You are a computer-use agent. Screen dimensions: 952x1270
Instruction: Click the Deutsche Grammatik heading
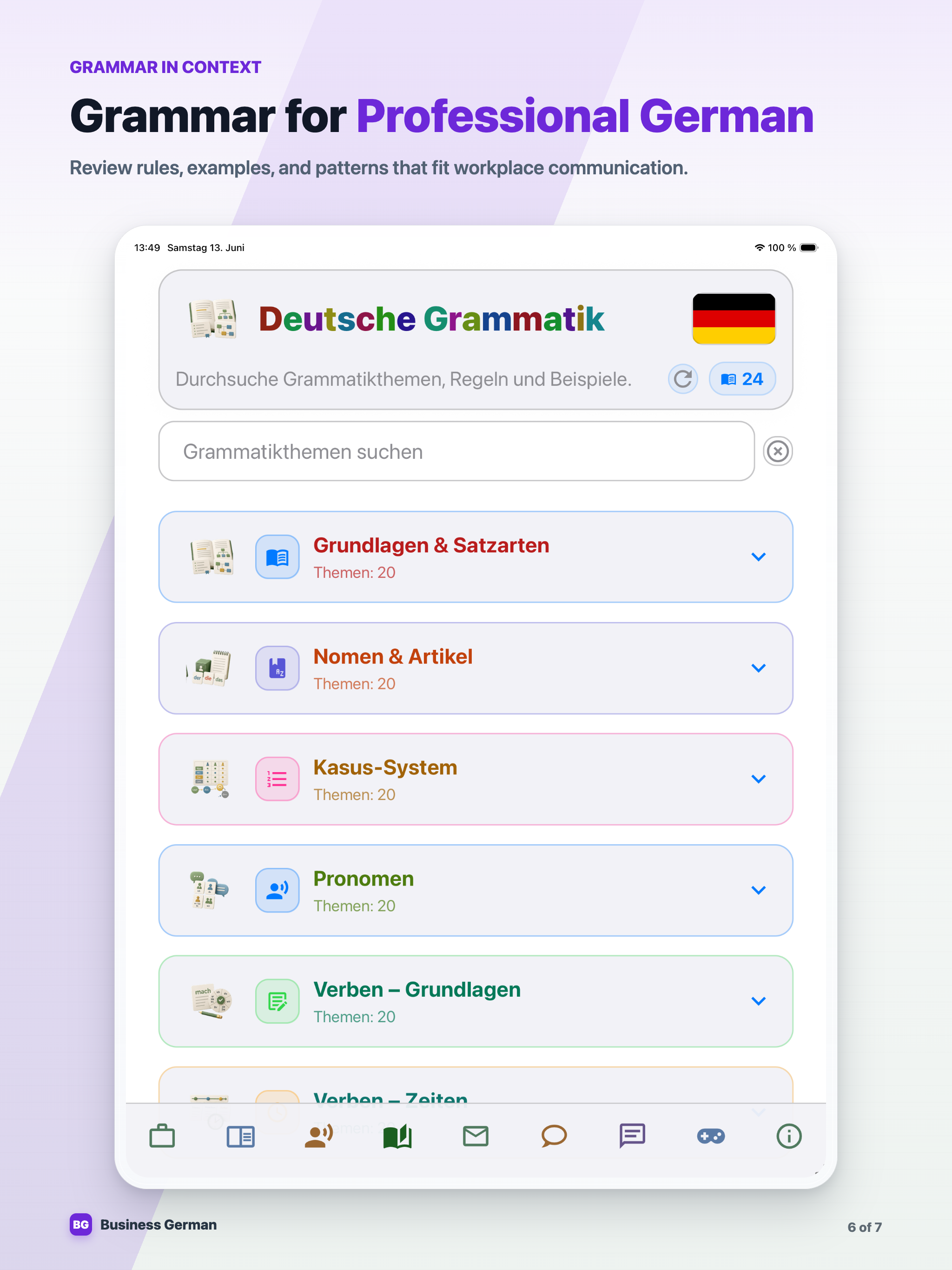tap(431, 318)
